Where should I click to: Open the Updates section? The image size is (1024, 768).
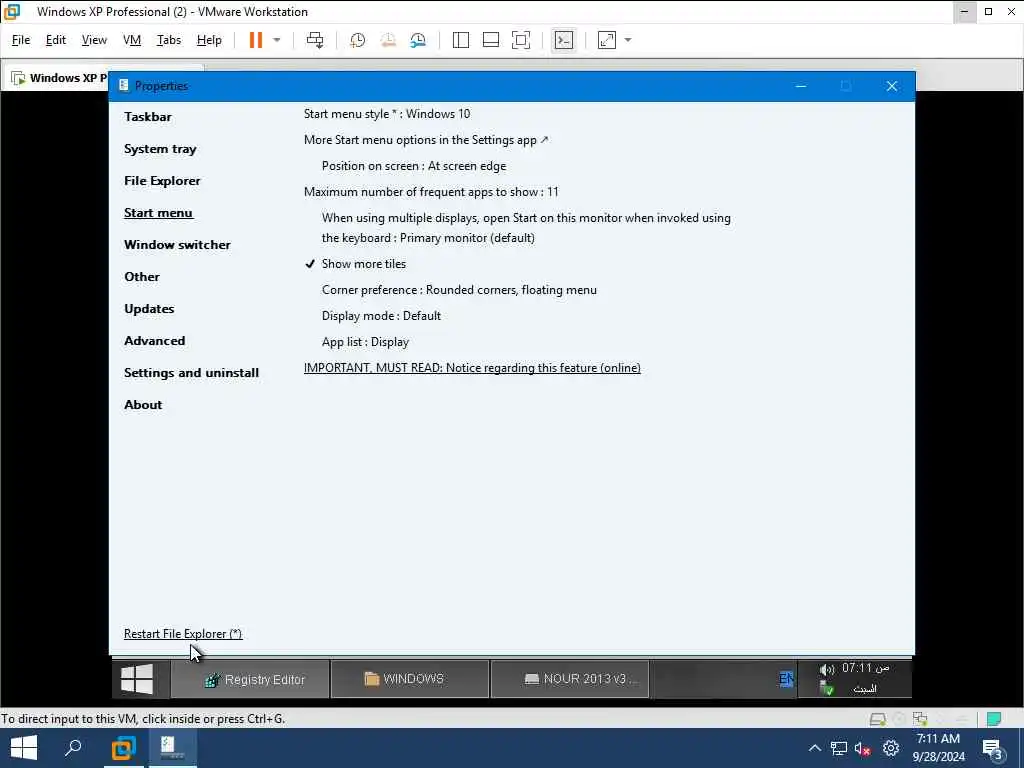tap(149, 309)
